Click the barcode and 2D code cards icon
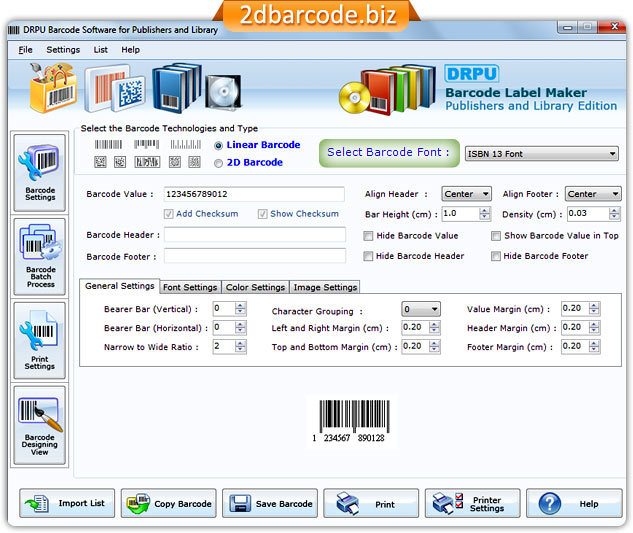 tap(114, 89)
